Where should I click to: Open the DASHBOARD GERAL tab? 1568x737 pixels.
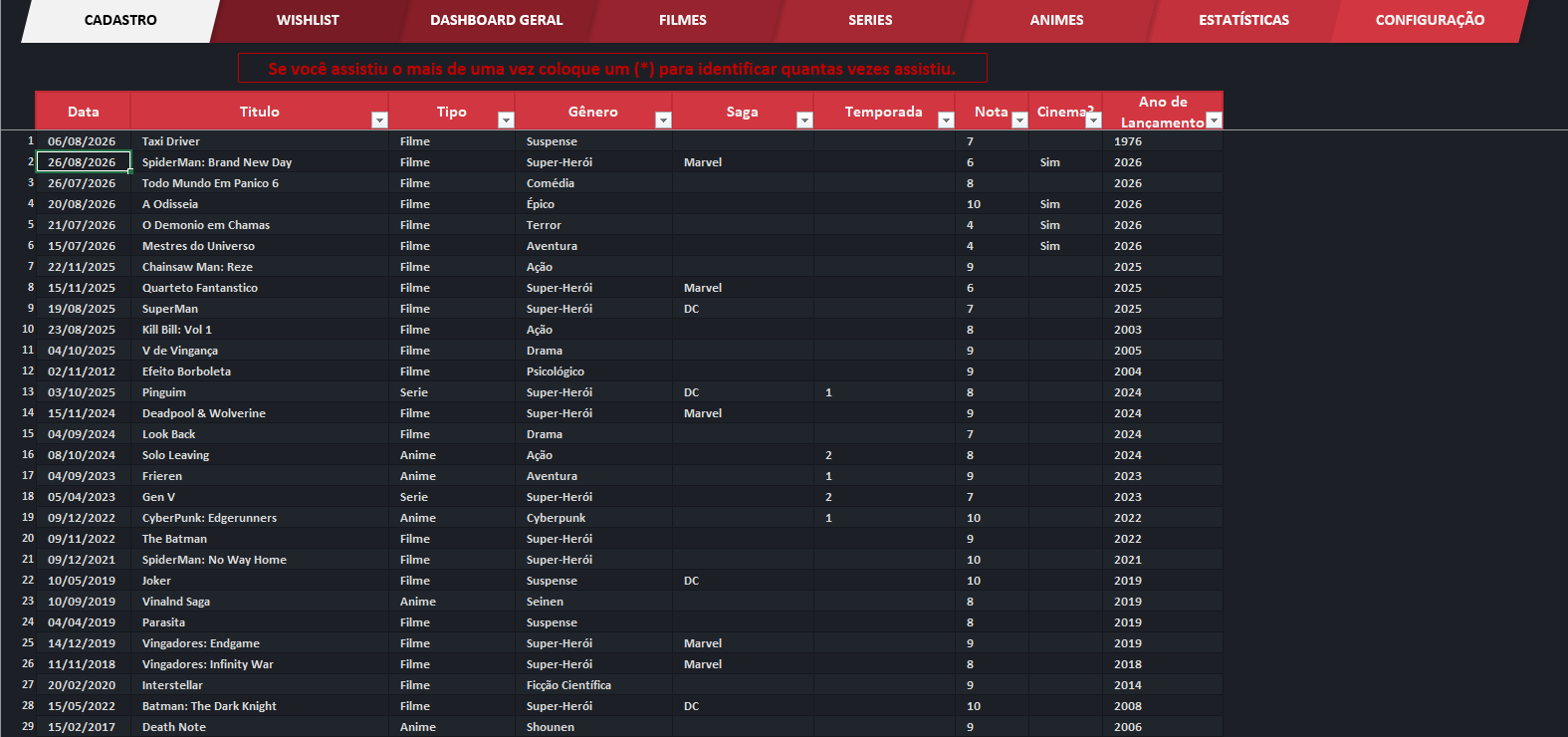(496, 20)
